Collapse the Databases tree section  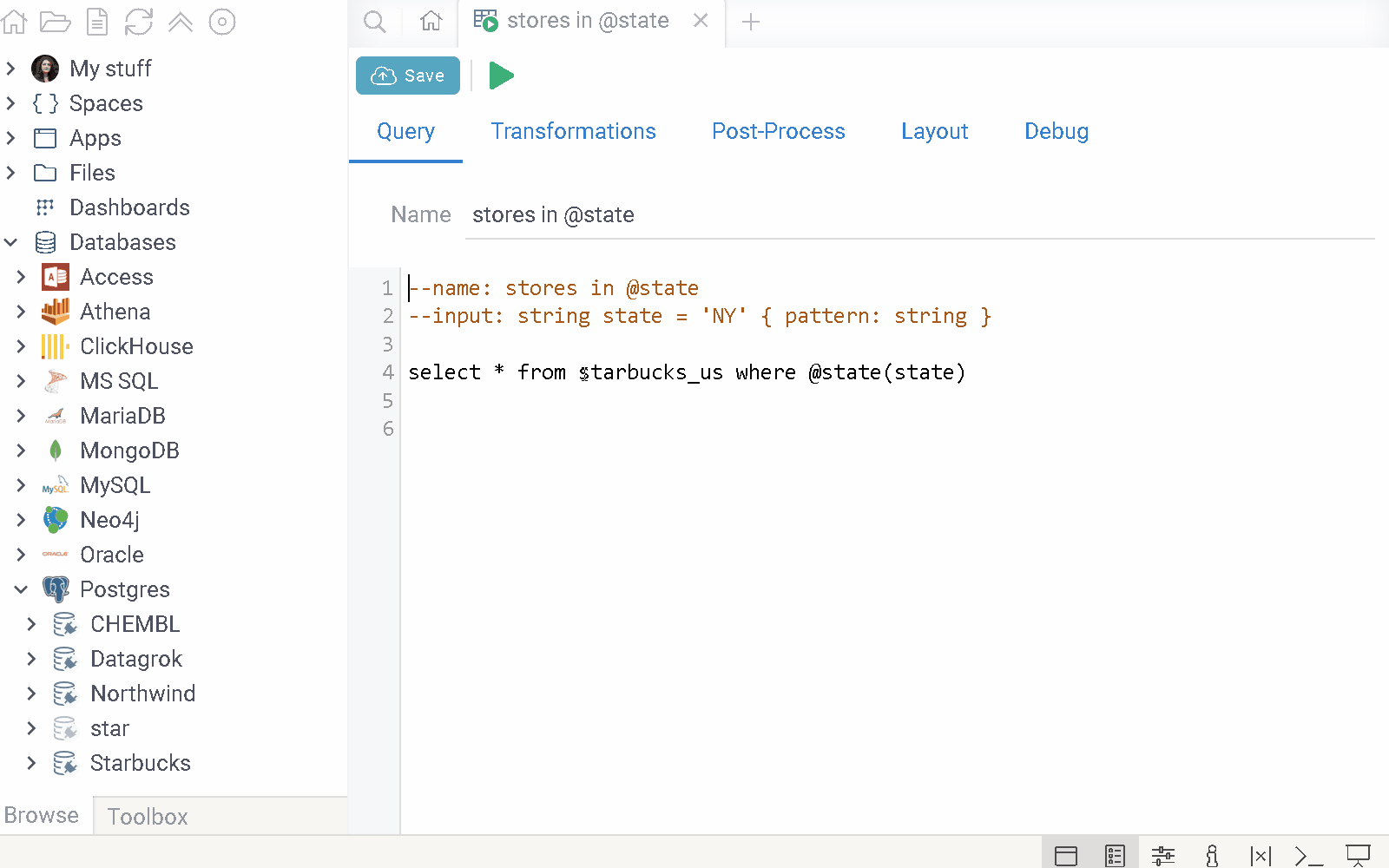click(x=11, y=242)
